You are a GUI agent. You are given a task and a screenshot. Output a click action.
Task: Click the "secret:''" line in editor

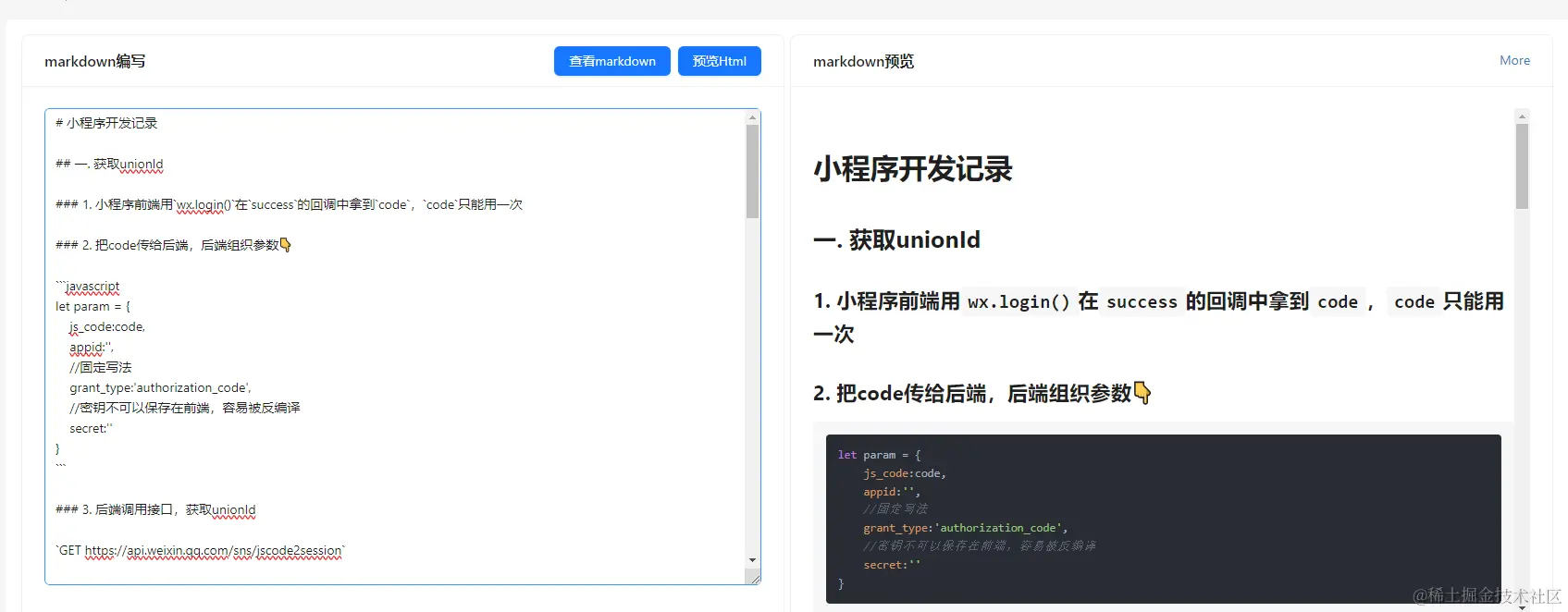(x=91, y=428)
